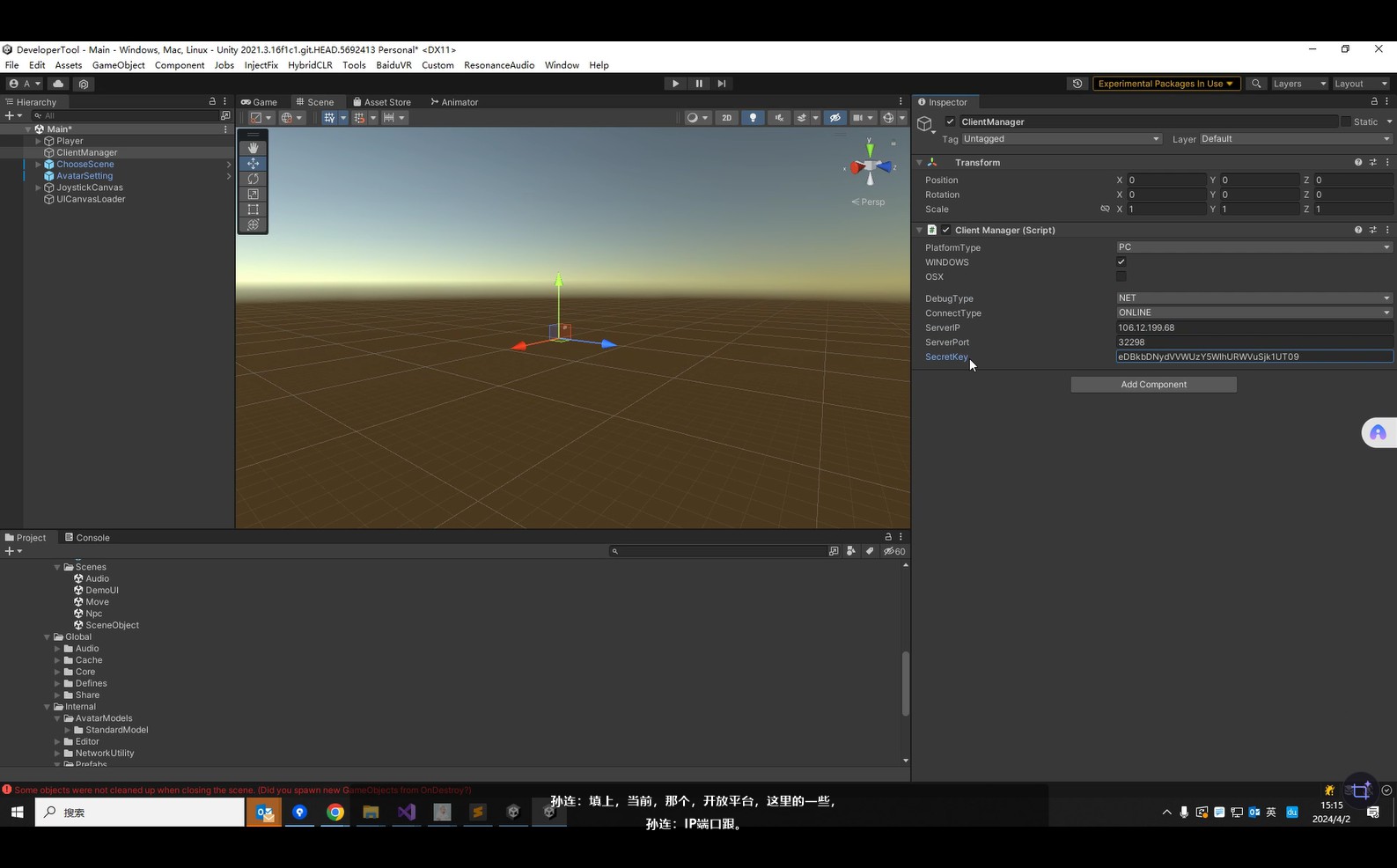1397x868 pixels.
Task: Enable the OSX checkbox
Action: [x=1121, y=276]
